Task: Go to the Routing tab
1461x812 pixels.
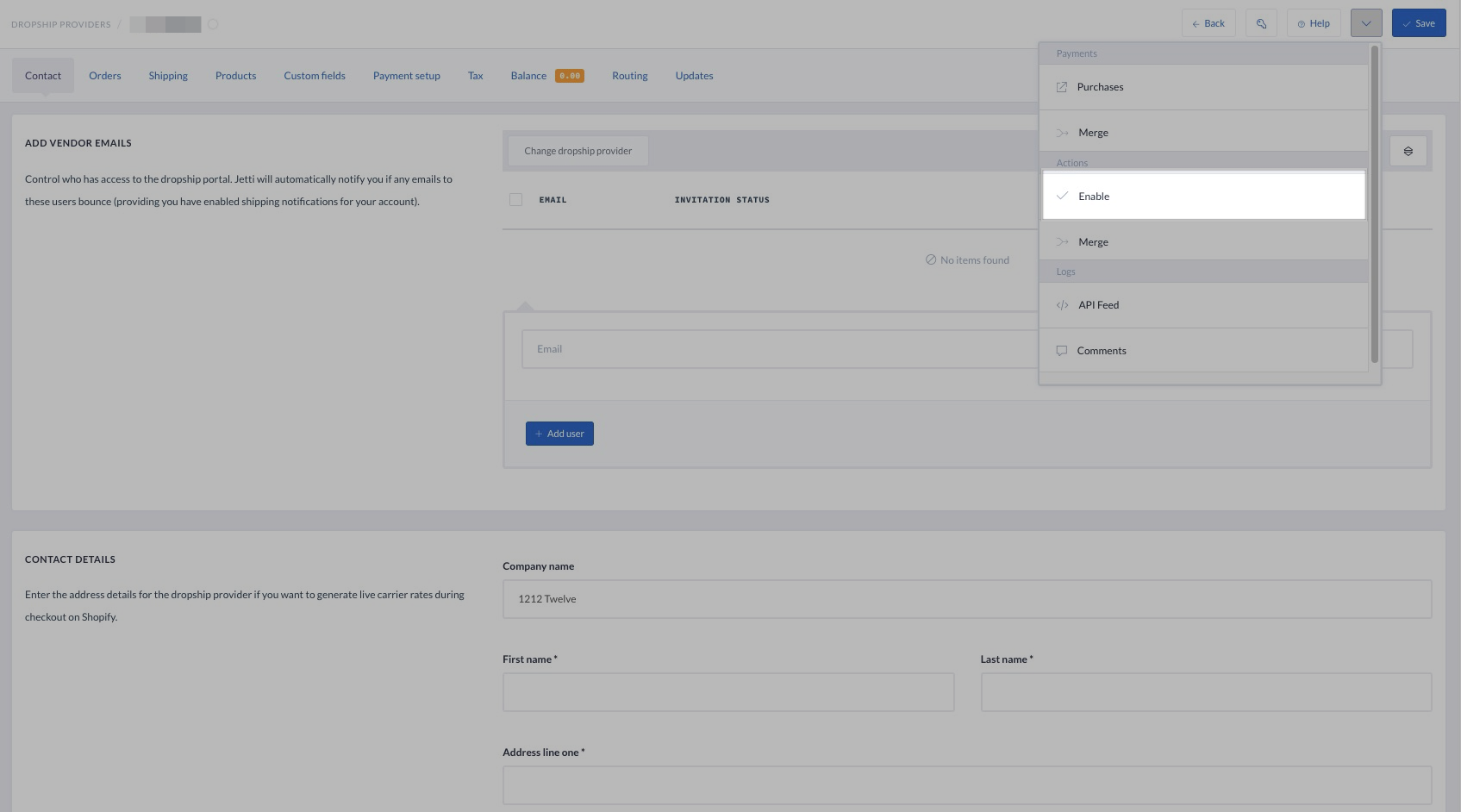Action: tap(630, 76)
